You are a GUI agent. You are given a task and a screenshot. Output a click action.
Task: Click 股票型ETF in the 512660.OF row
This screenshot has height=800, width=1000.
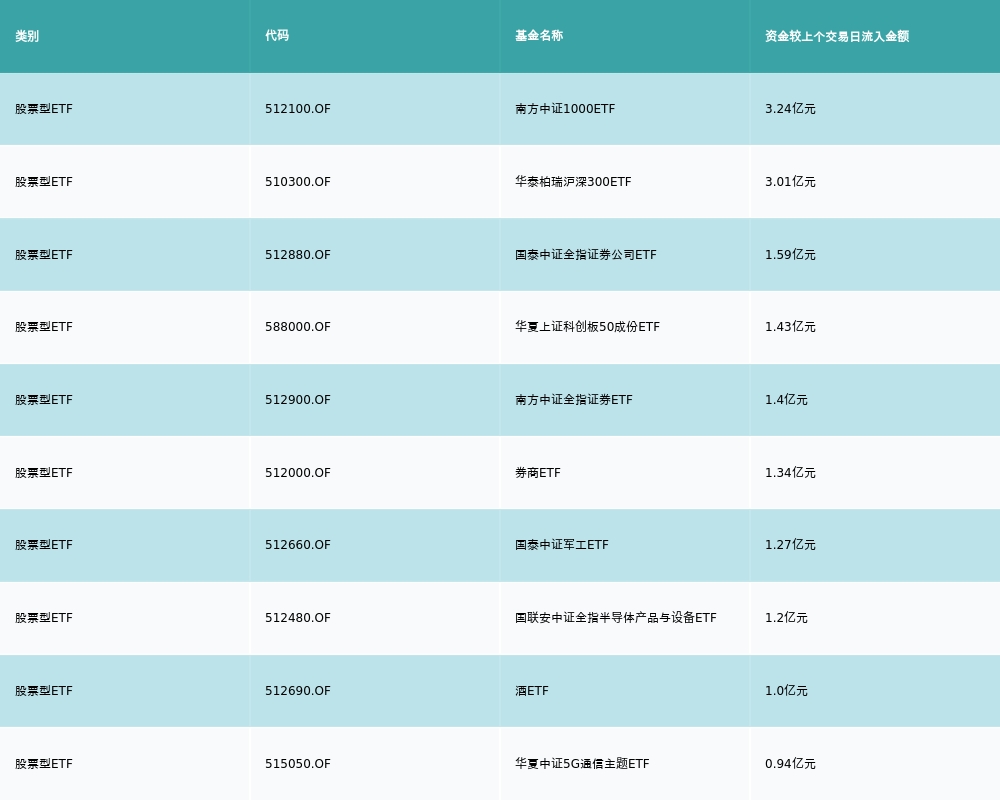pos(44,545)
